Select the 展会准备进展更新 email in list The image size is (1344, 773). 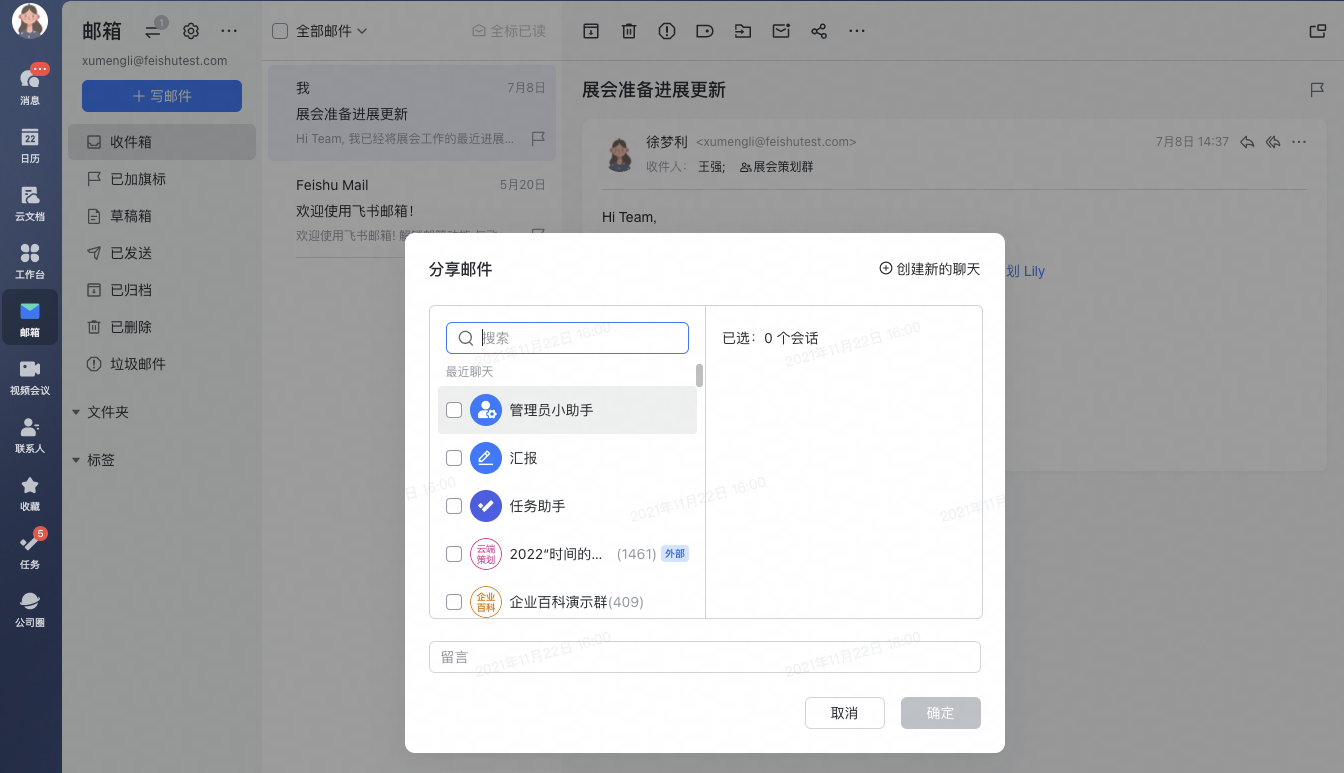coord(412,113)
